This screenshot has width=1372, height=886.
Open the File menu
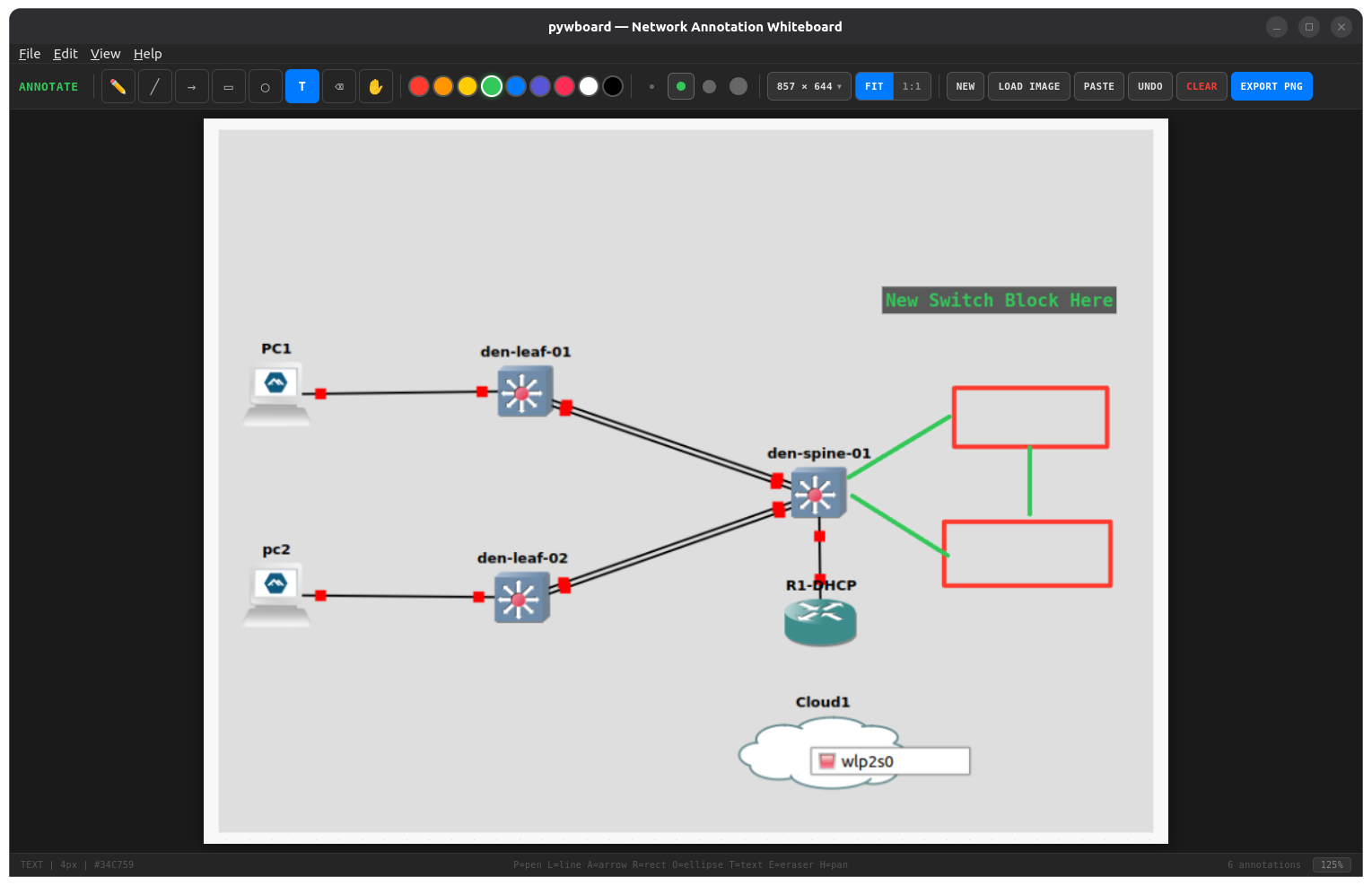point(30,53)
